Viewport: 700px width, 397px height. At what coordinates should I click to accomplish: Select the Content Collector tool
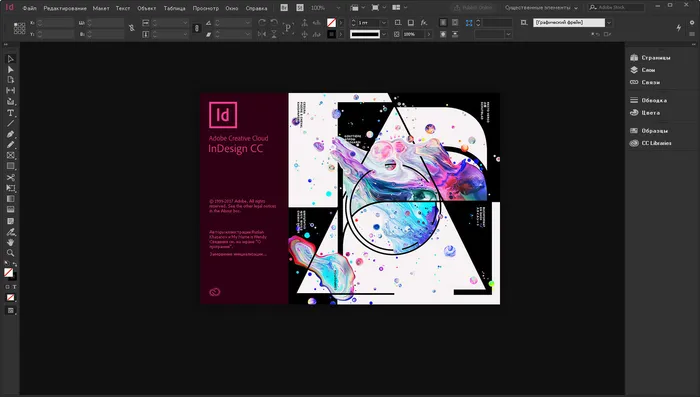coord(10,102)
